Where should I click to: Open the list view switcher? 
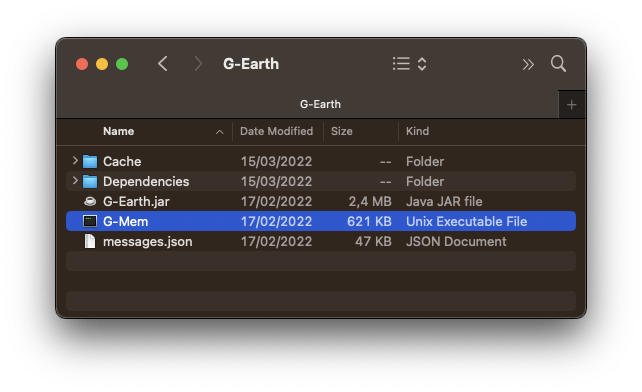(x=409, y=64)
